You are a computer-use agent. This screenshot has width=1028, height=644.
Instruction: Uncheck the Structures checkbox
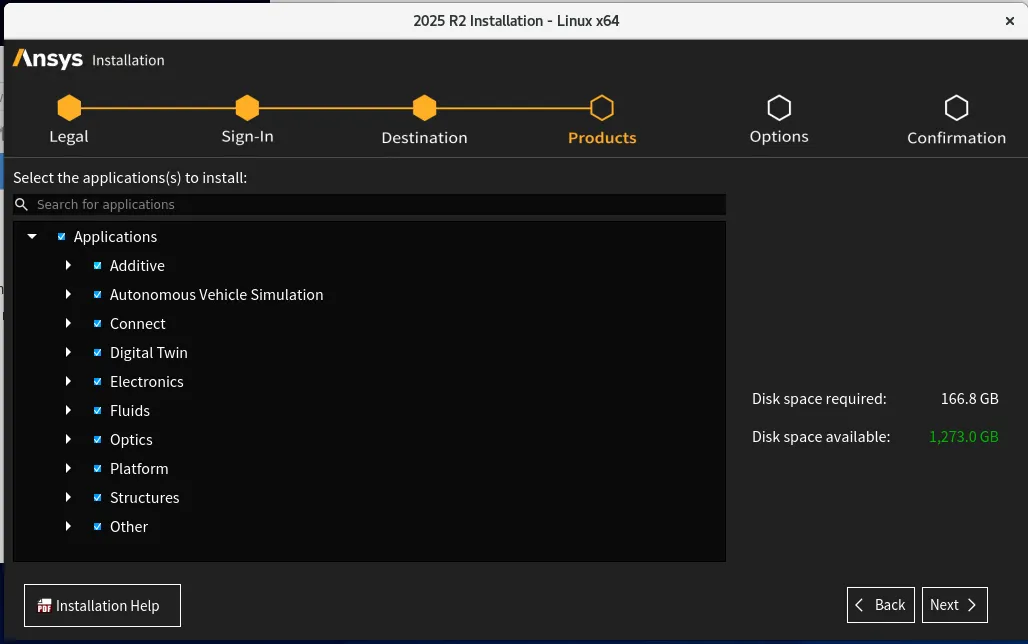(x=98, y=497)
